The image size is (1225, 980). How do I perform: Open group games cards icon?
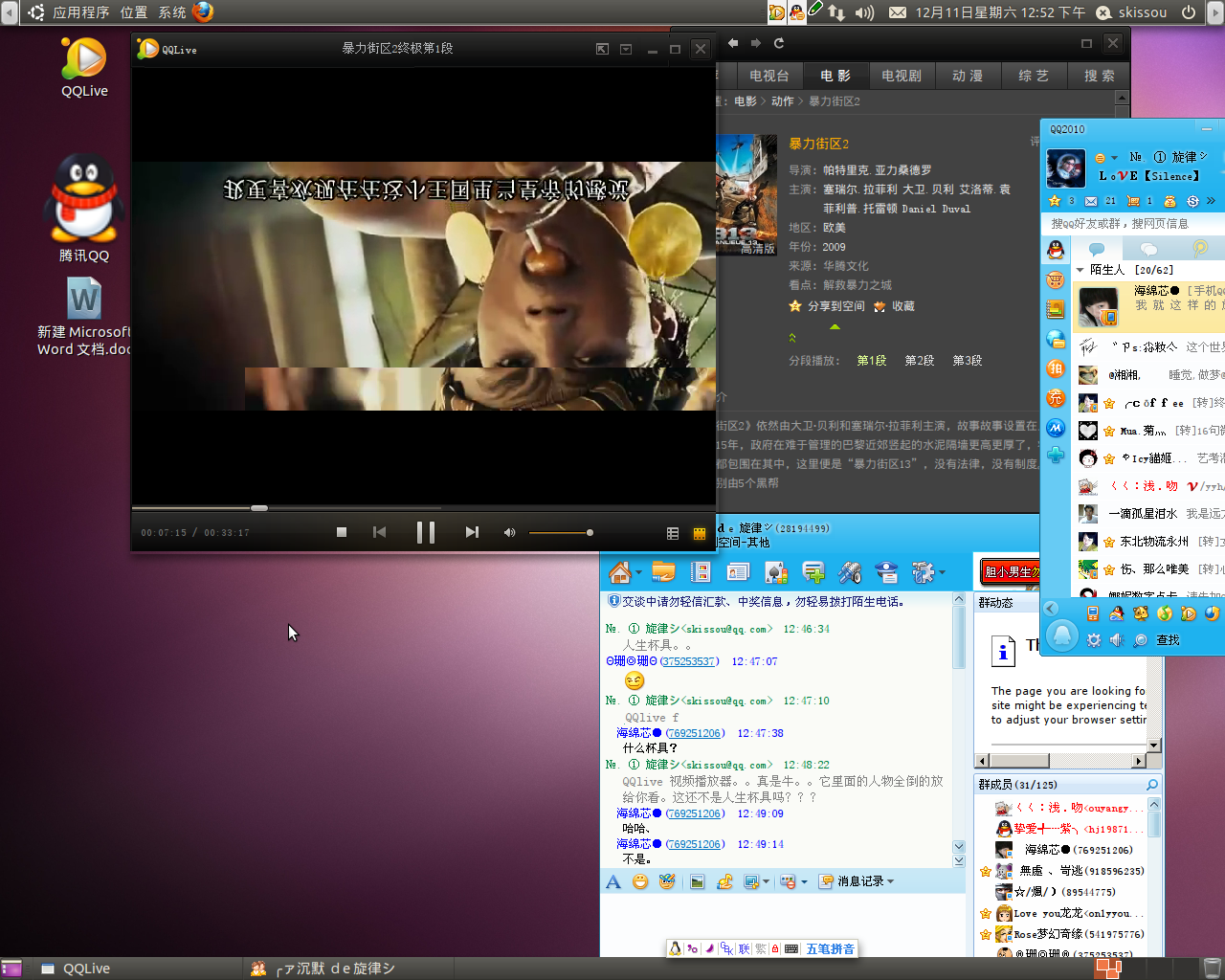(776, 572)
